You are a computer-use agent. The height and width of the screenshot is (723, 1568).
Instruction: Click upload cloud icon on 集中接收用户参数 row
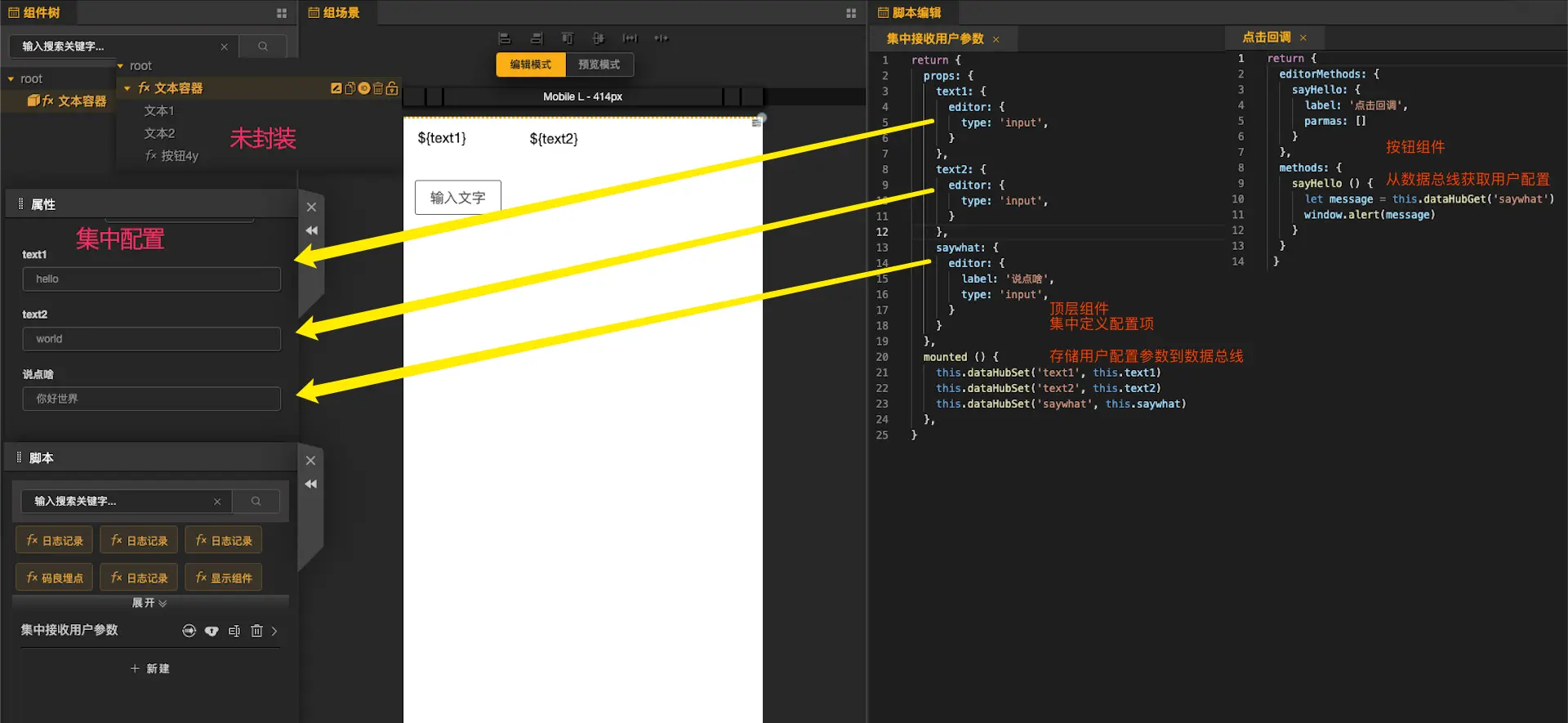pos(212,631)
